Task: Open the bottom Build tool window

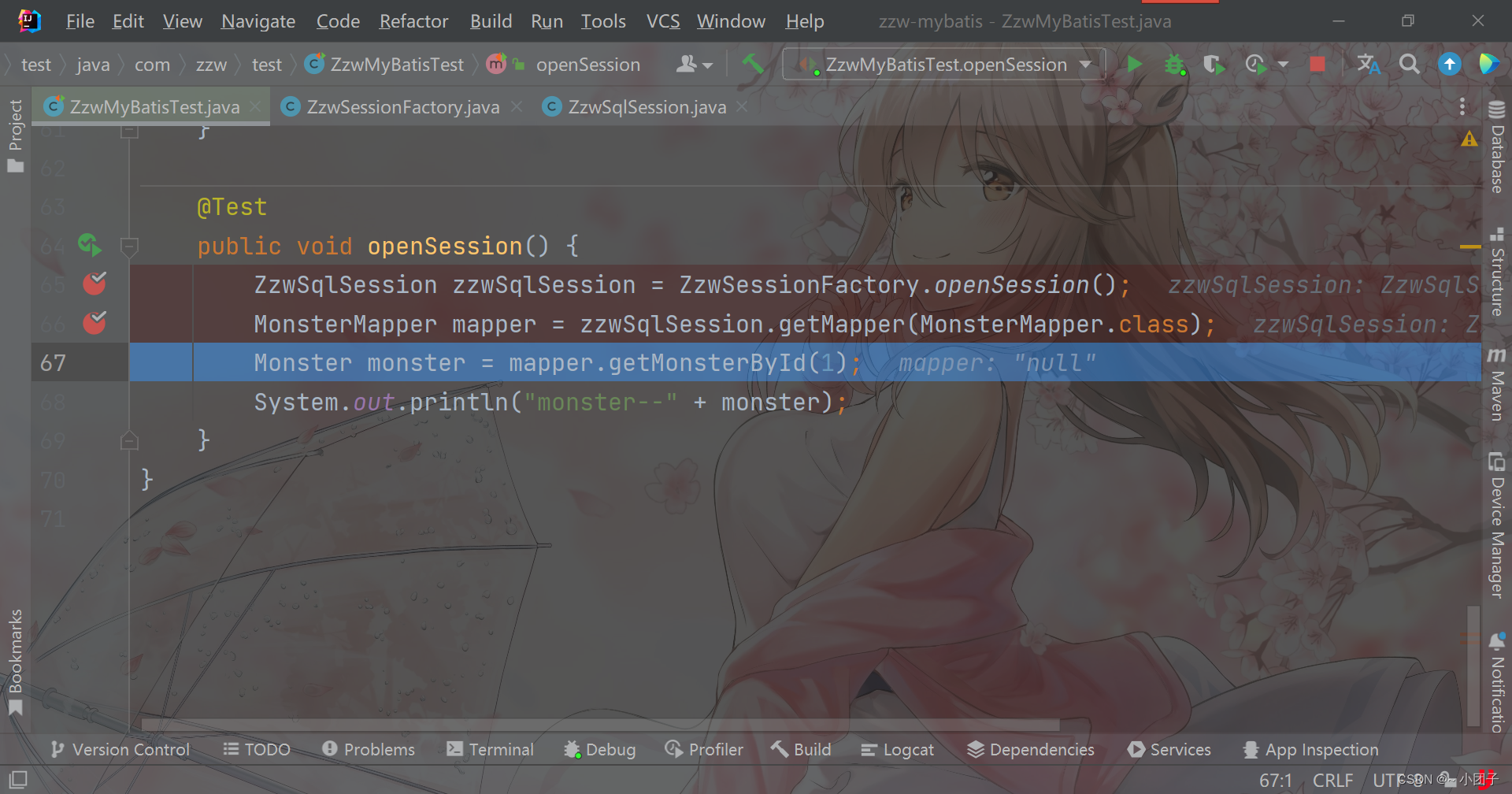Action: [x=801, y=749]
